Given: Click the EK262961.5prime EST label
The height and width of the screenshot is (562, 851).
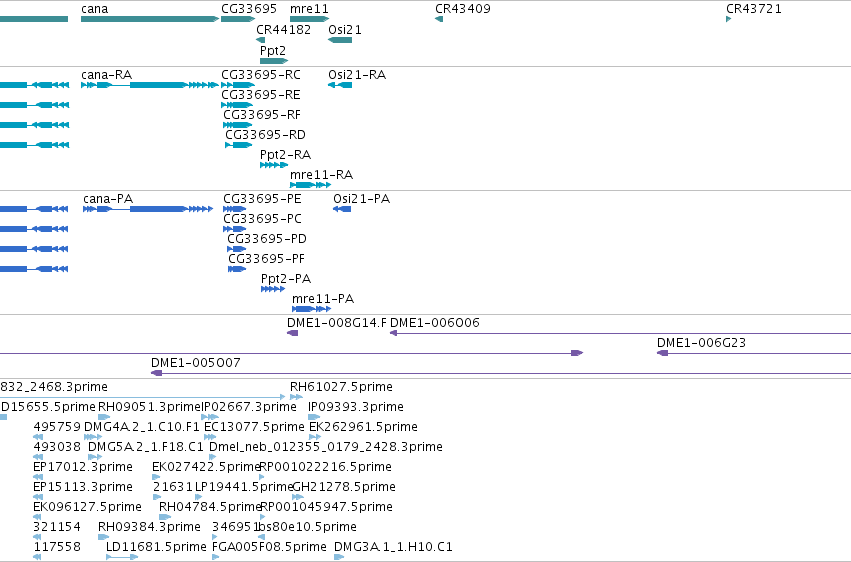Looking at the screenshot, I should pos(363,427).
